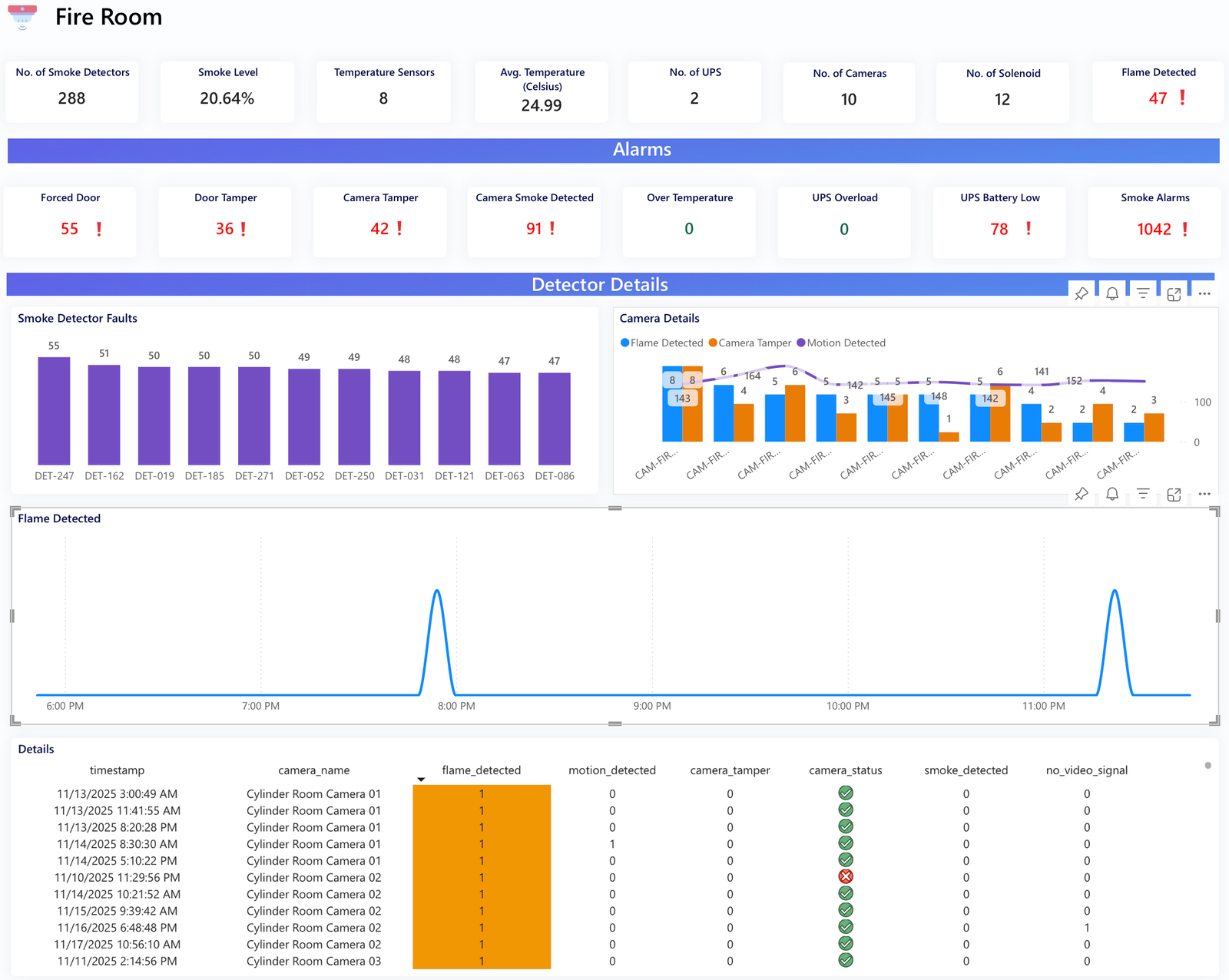This screenshot has width=1229, height=980.
Task: Pin the Flame Detected chart
Action: point(1081,495)
